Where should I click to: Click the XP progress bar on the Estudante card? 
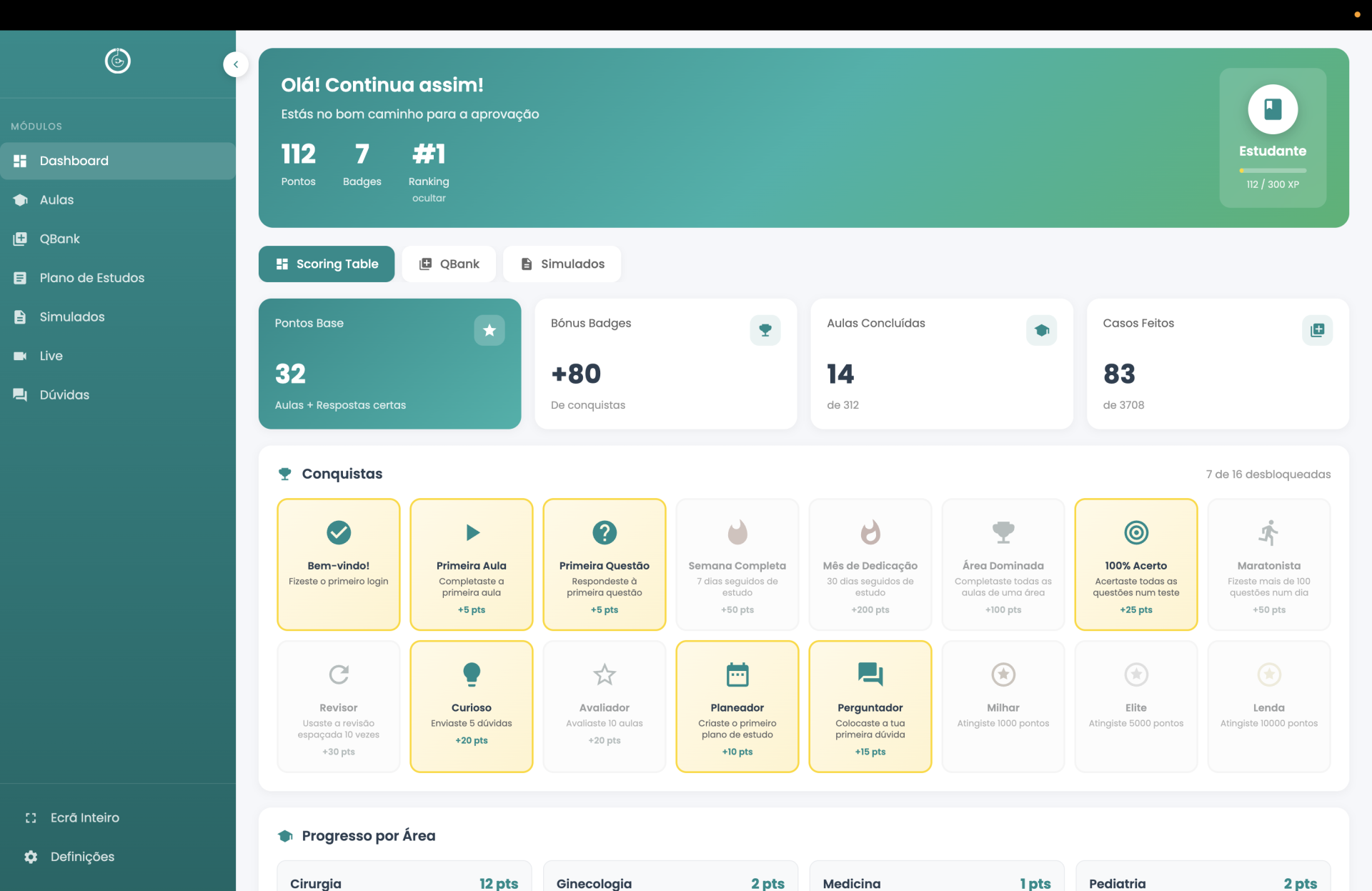tap(1272, 170)
